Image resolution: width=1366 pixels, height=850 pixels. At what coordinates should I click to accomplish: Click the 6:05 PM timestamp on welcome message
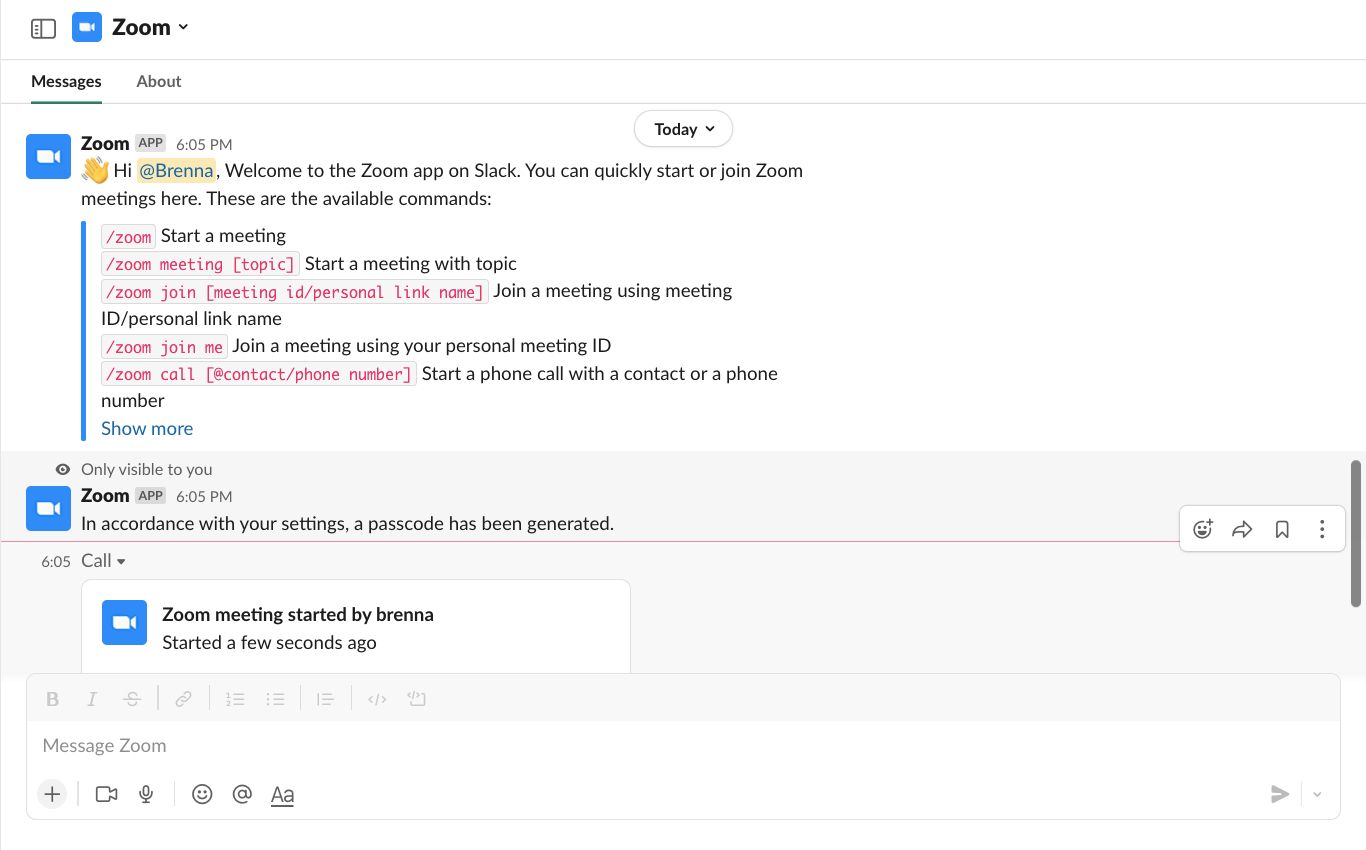(204, 144)
